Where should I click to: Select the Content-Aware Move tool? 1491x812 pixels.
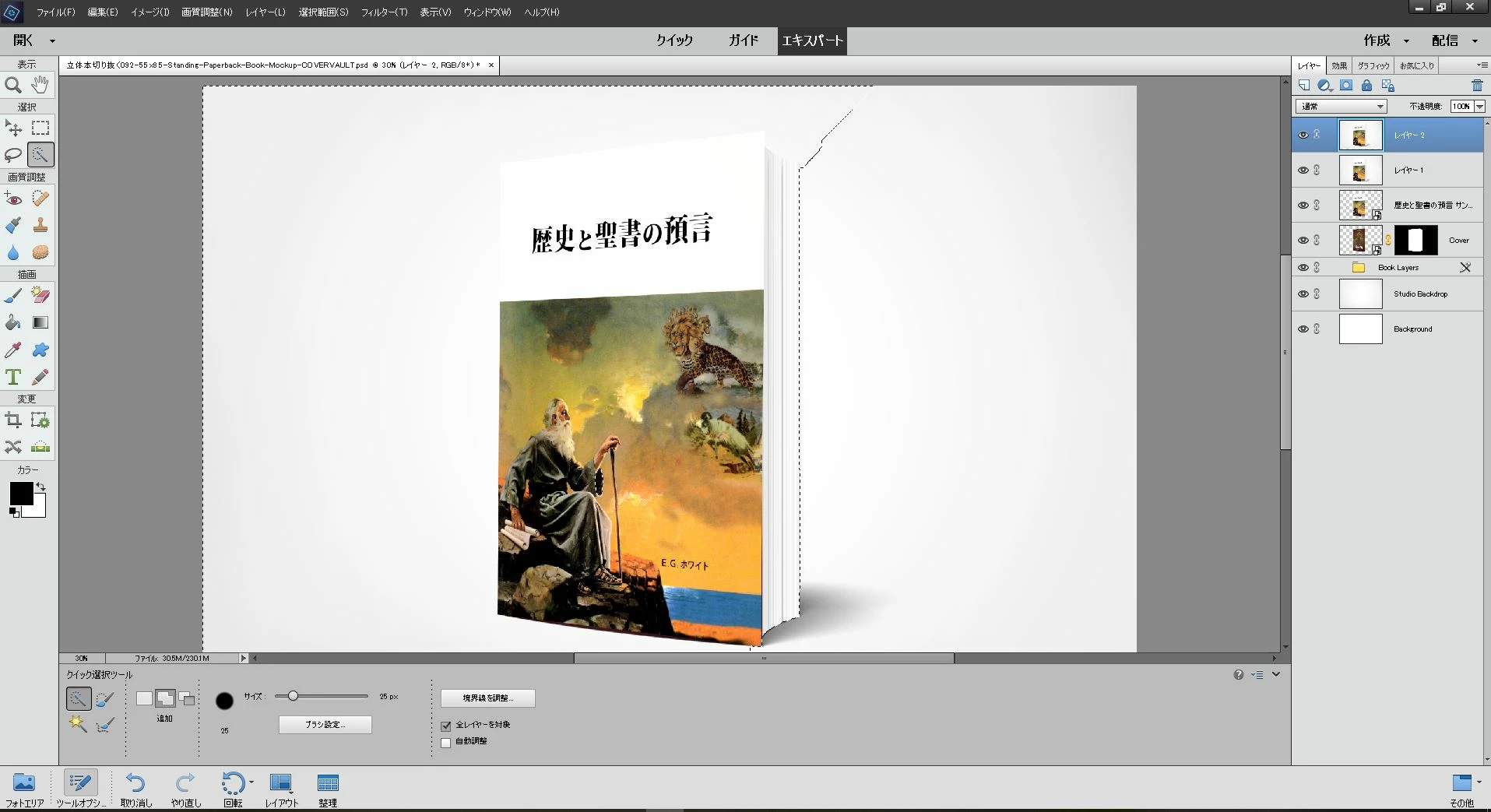[x=13, y=447]
